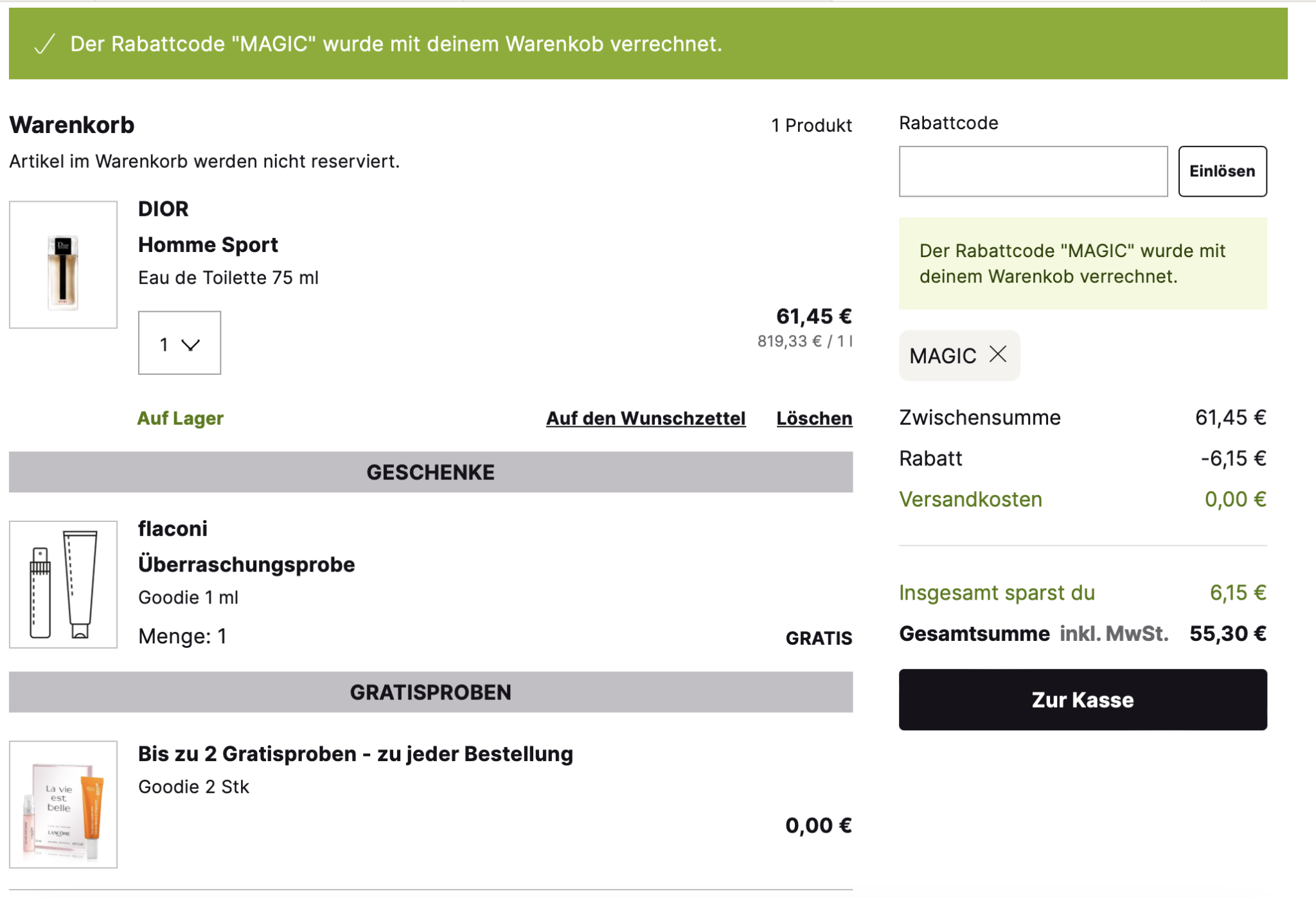
Task: Click the Versandkosten label
Action: [970, 499]
